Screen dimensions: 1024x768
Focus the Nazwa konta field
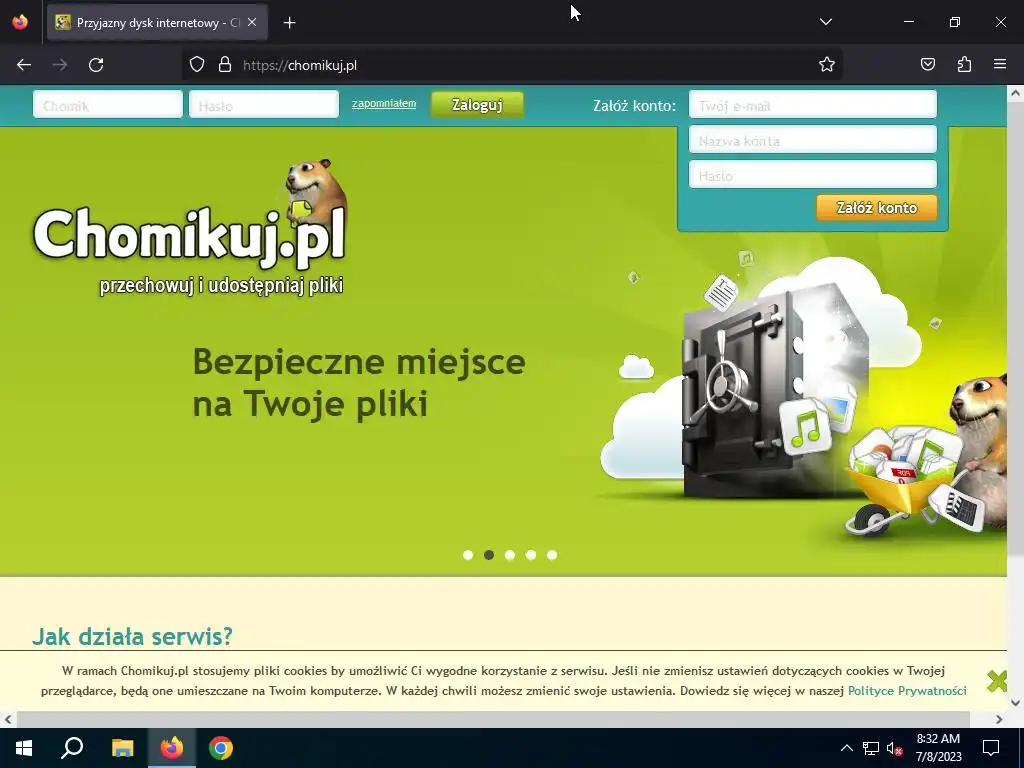tap(812, 140)
